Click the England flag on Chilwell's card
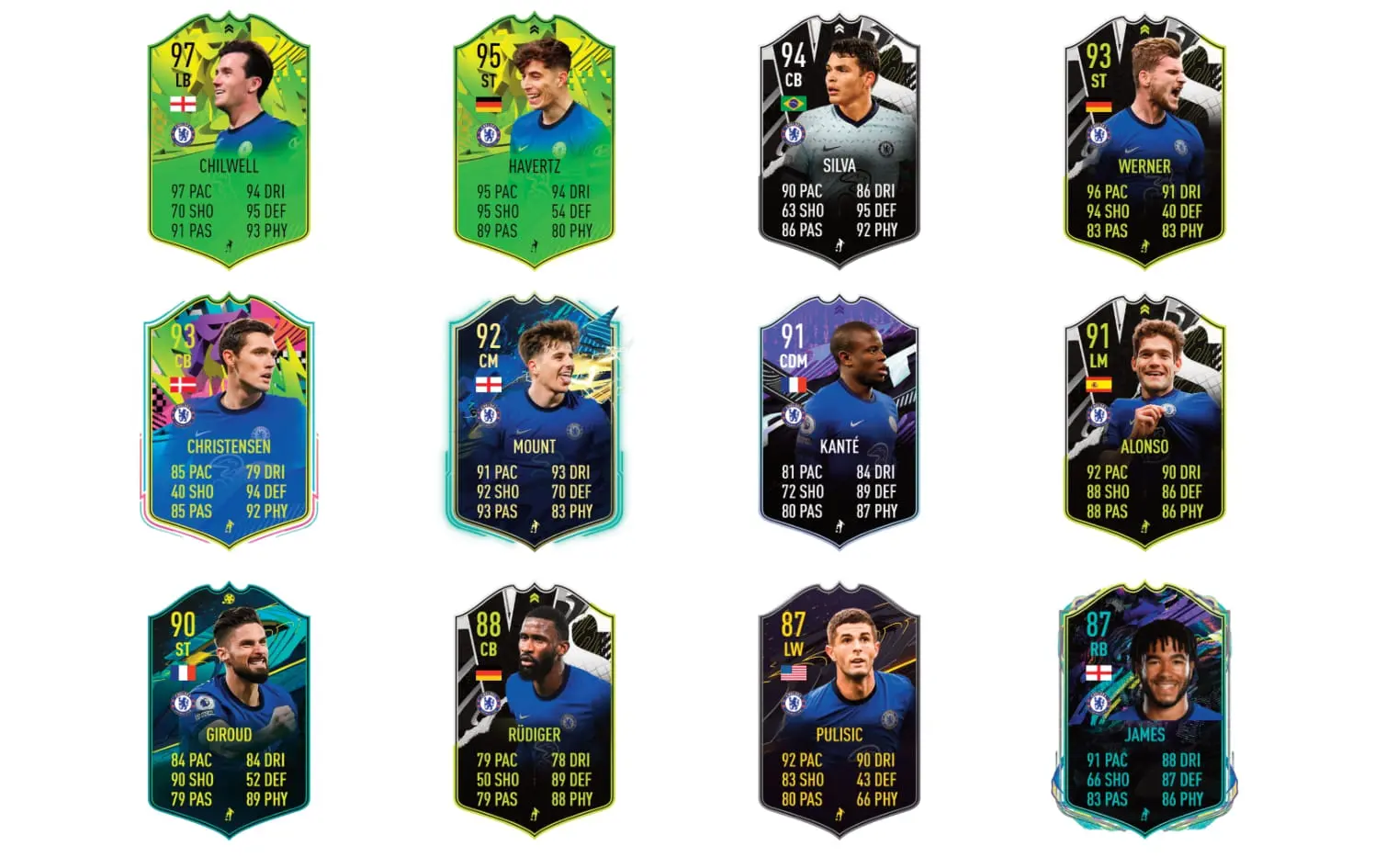The image size is (1375, 868). (x=183, y=105)
